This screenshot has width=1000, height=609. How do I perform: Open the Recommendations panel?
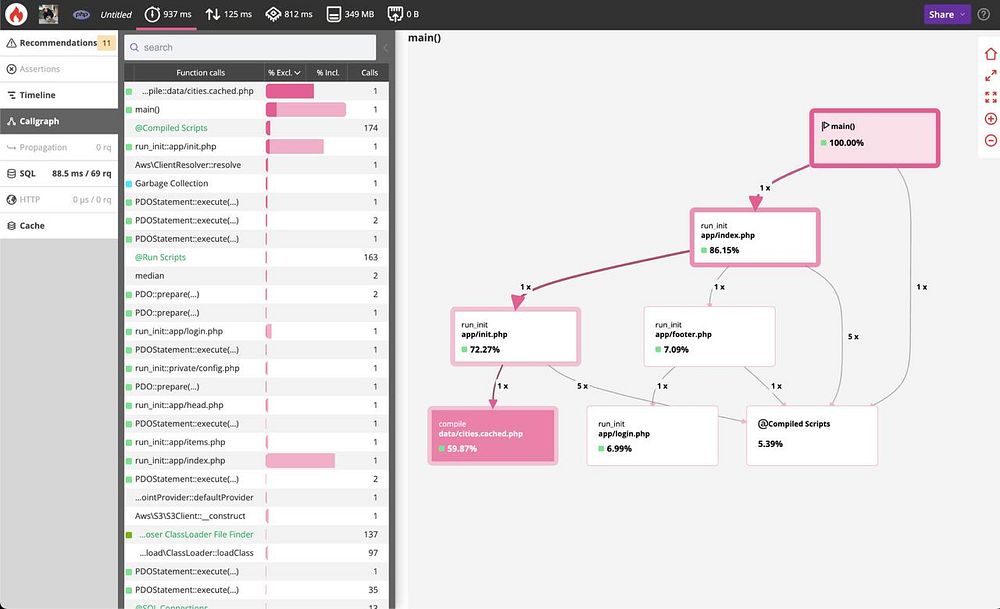point(59,43)
